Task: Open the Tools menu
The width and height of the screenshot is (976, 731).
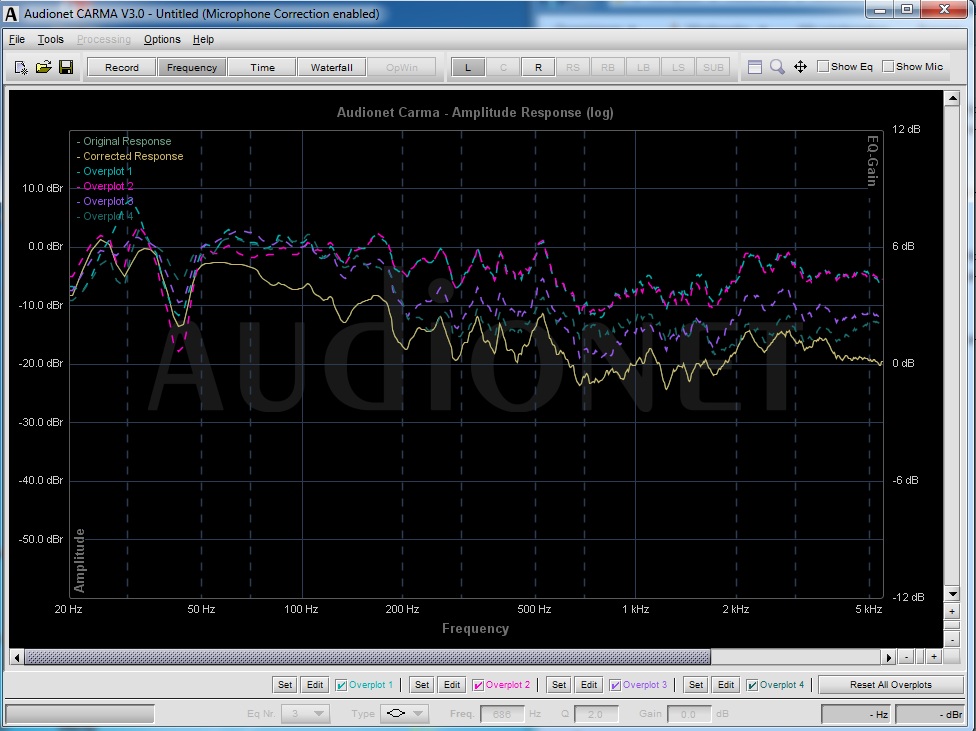Action: click(x=50, y=40)
